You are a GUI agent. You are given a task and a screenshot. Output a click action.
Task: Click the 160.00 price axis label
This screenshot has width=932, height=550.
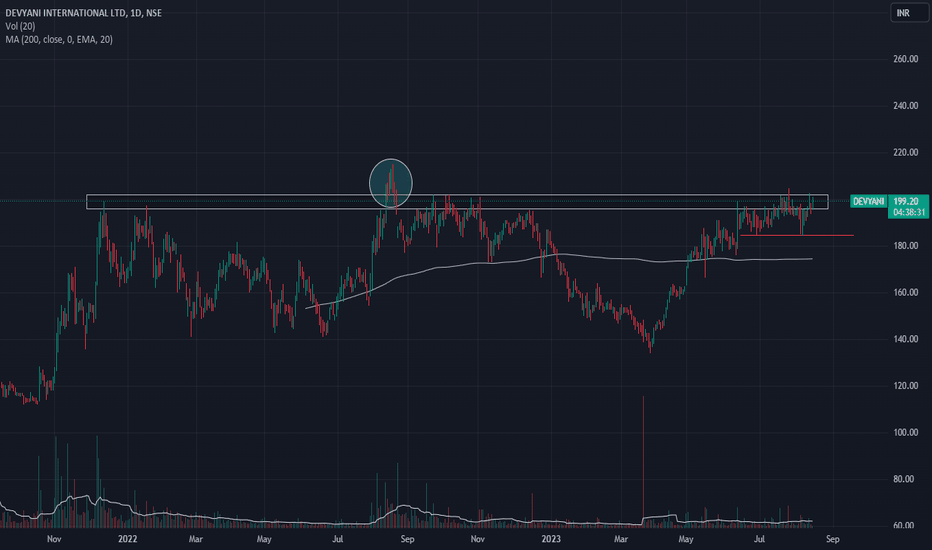click(905, 293)
